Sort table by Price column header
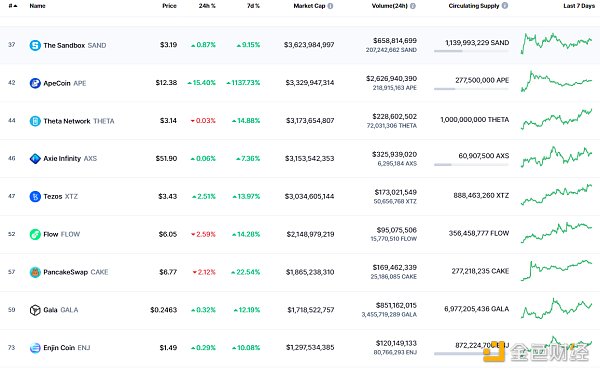Screen dimensions: 600x373 click(x=169, y=6)
